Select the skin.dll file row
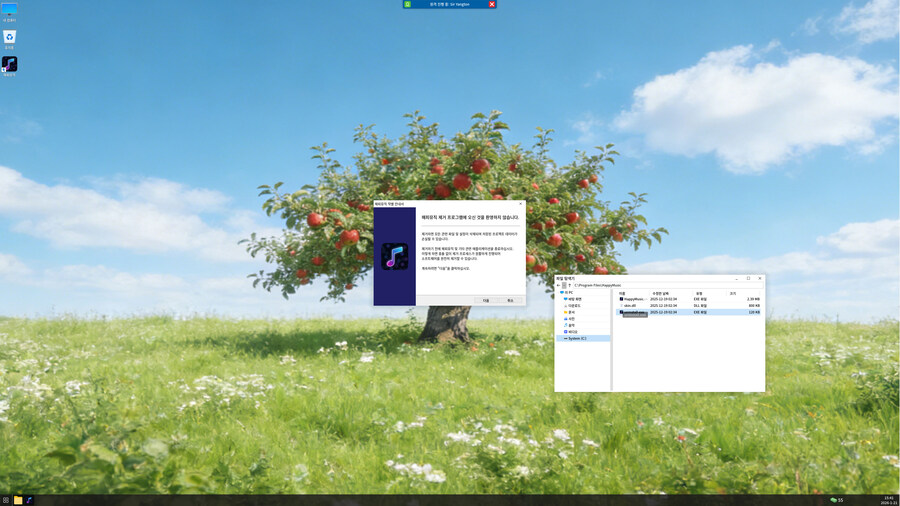 click(x=631, y=305)
